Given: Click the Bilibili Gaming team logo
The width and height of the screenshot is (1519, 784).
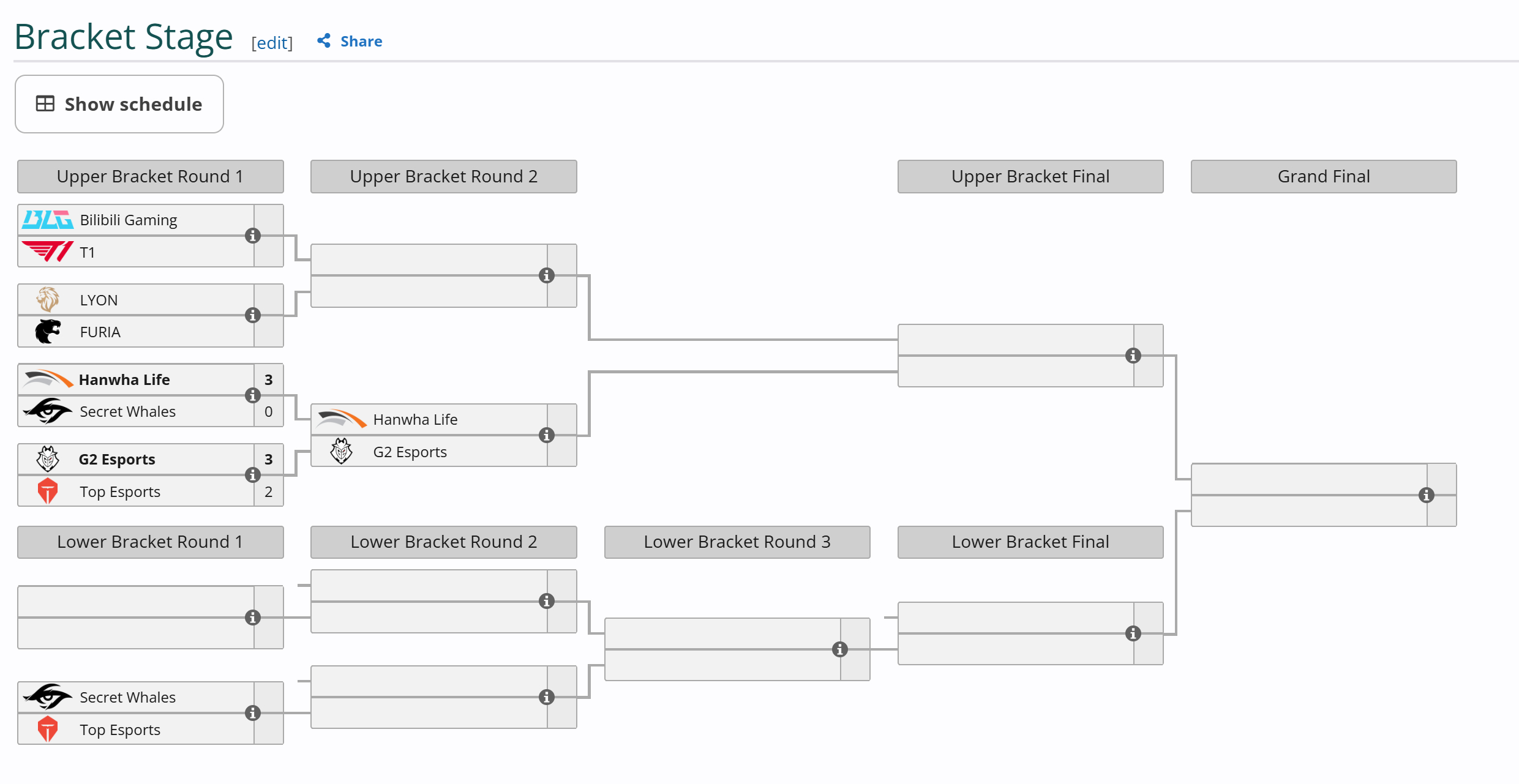Looking at the screenshot, I should 48,220.
